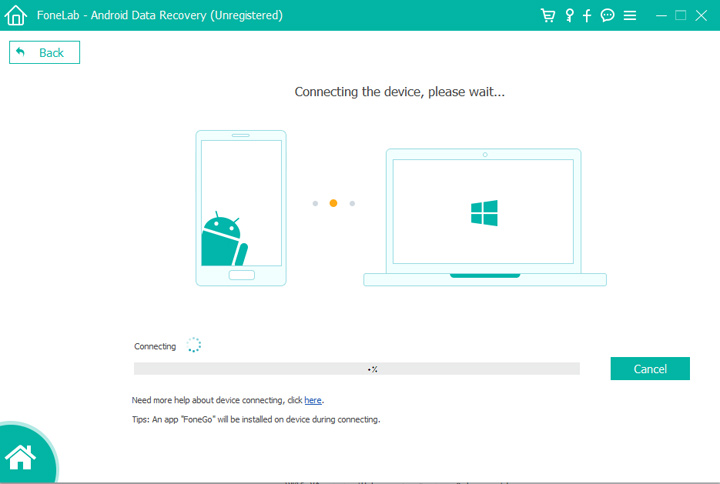Click the chat feedback bubble icon
This screenshot has height=484, width=720.
point(607,16)
